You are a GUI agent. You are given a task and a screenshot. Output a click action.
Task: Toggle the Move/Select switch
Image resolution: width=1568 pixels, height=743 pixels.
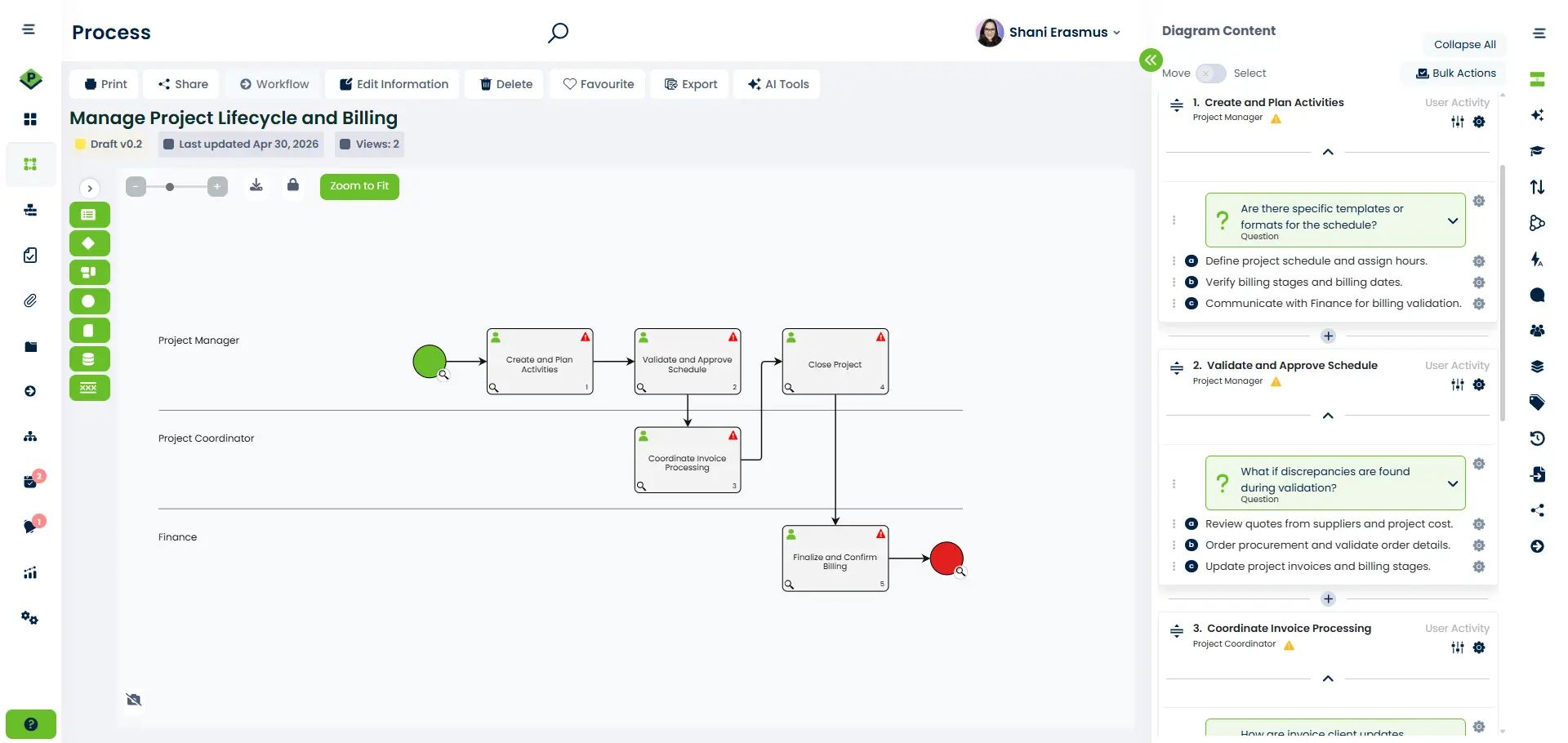pyautogui.click(x=1210, y=73)
